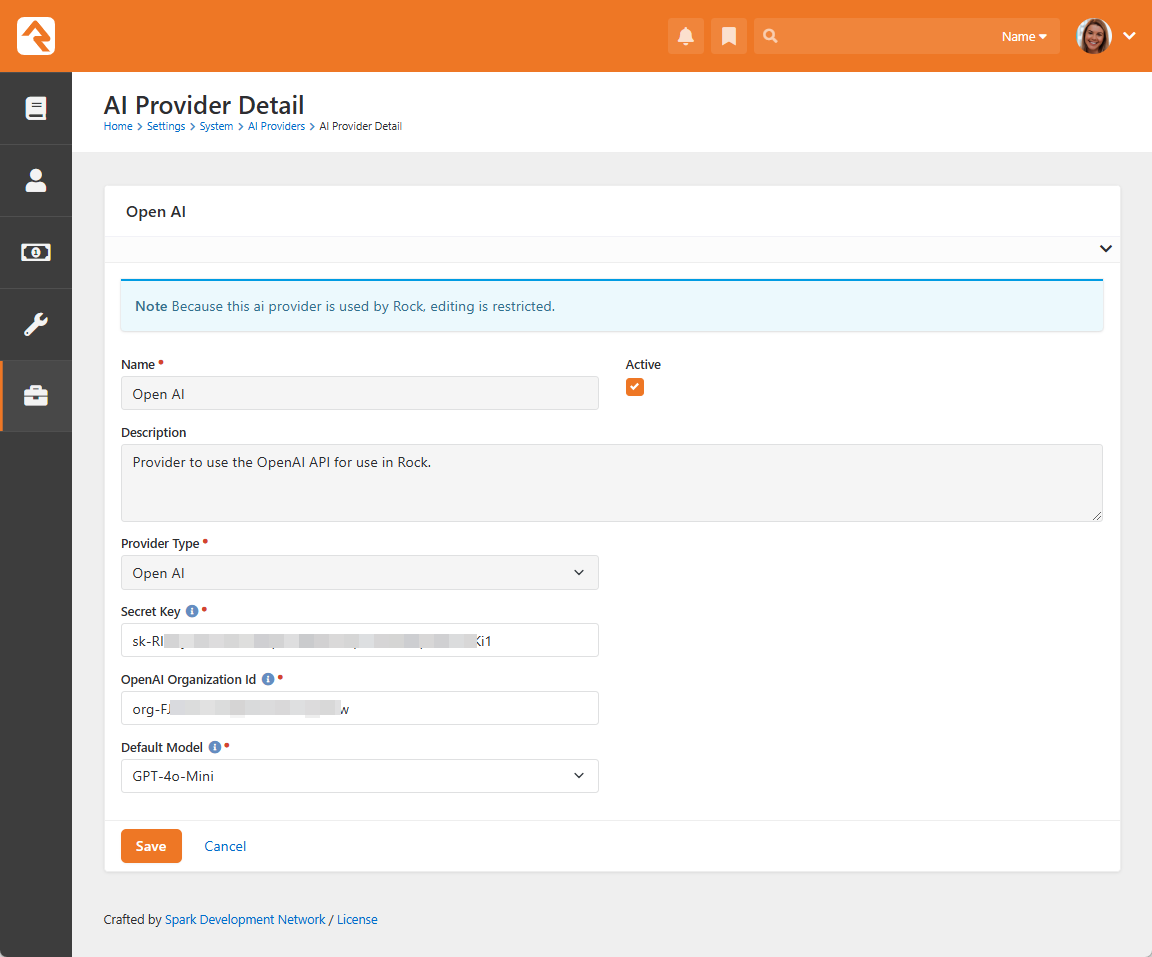The height and width of the screenshot is (957, 1152).
Task: Click the Secret Key input field
Action: [359, 640]
